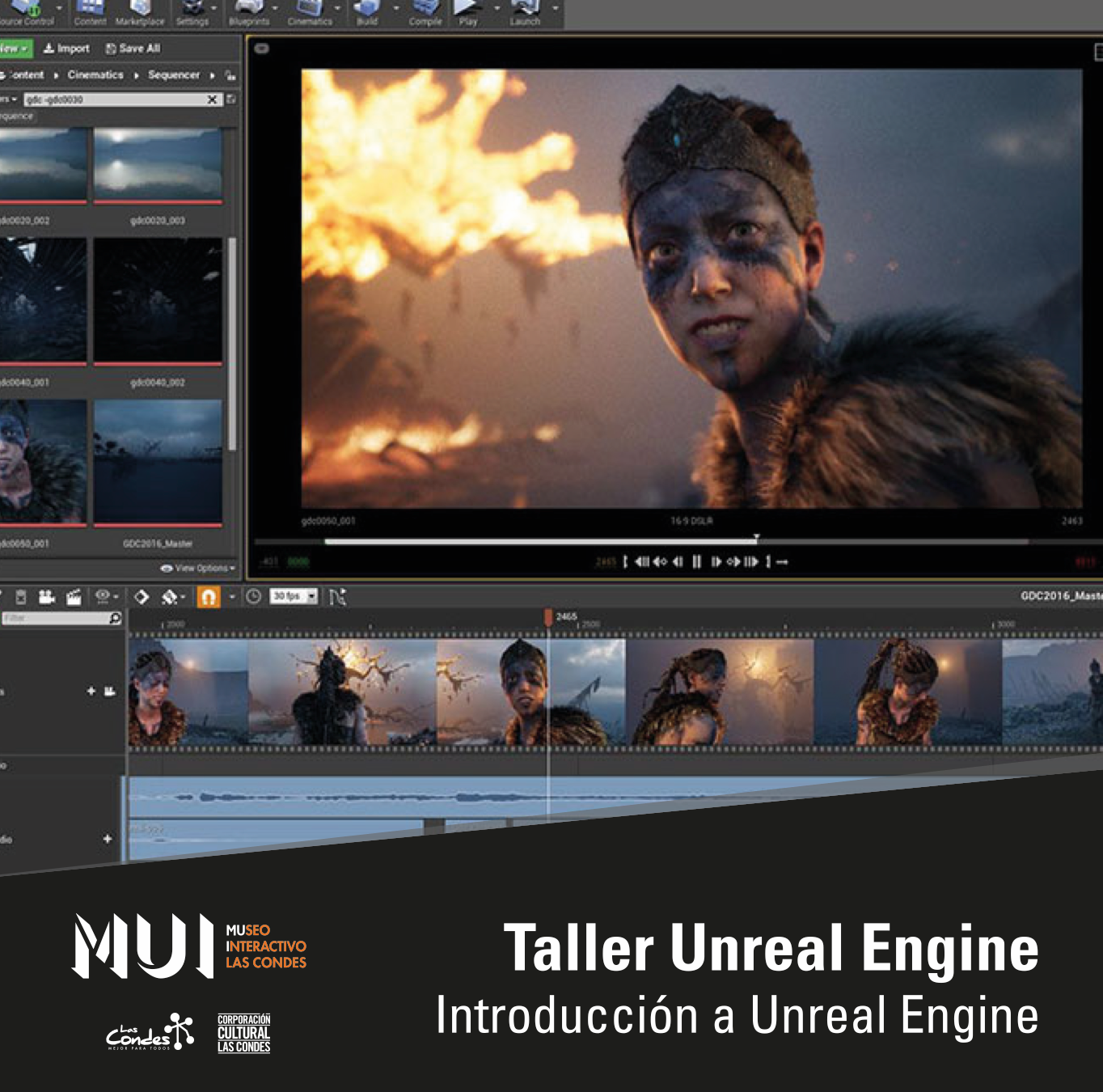Viewport: 1103px width, 1092px height.
Task: Select the Sequencer folder in the breadcrumb path
Action: coord(174,74)
